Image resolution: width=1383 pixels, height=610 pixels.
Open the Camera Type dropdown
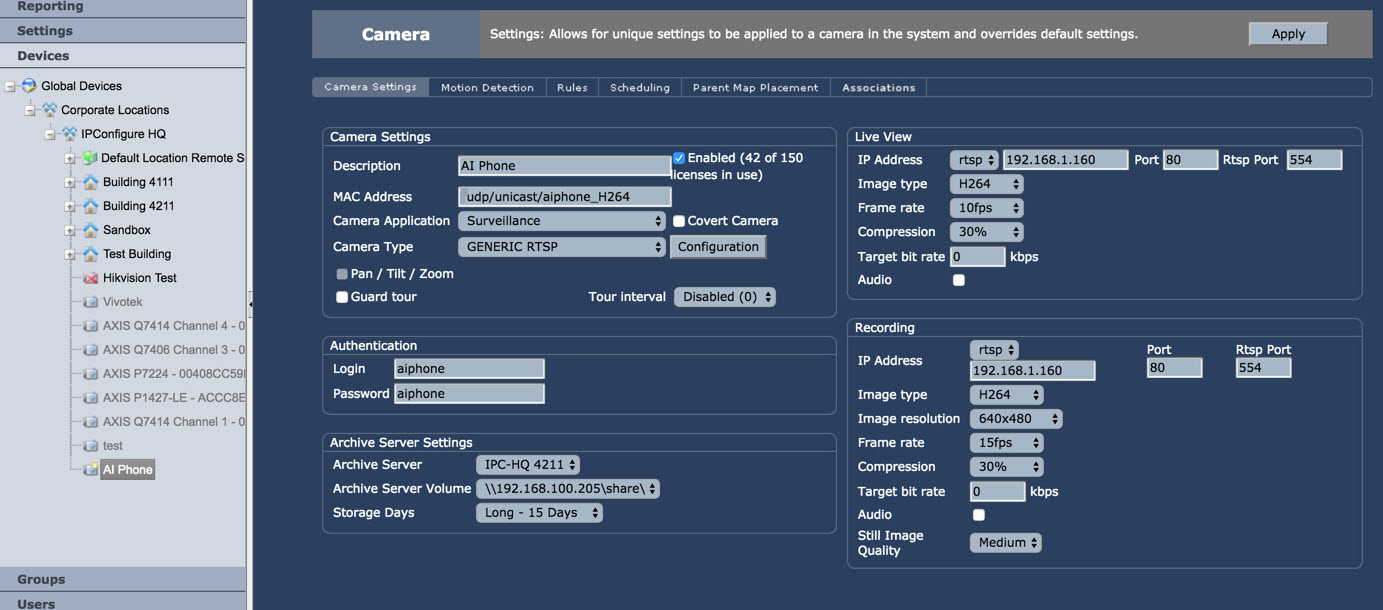coord(562,247)
